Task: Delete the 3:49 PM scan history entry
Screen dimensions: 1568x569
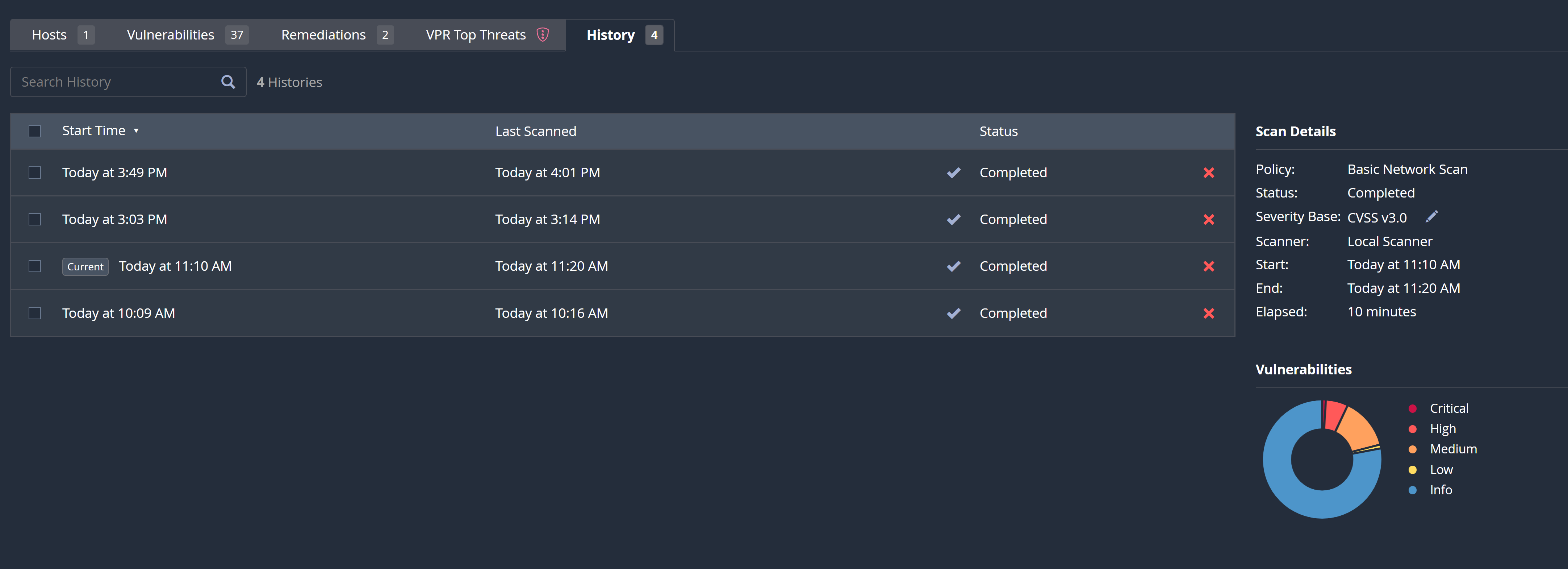Action: pos(1209,173)
